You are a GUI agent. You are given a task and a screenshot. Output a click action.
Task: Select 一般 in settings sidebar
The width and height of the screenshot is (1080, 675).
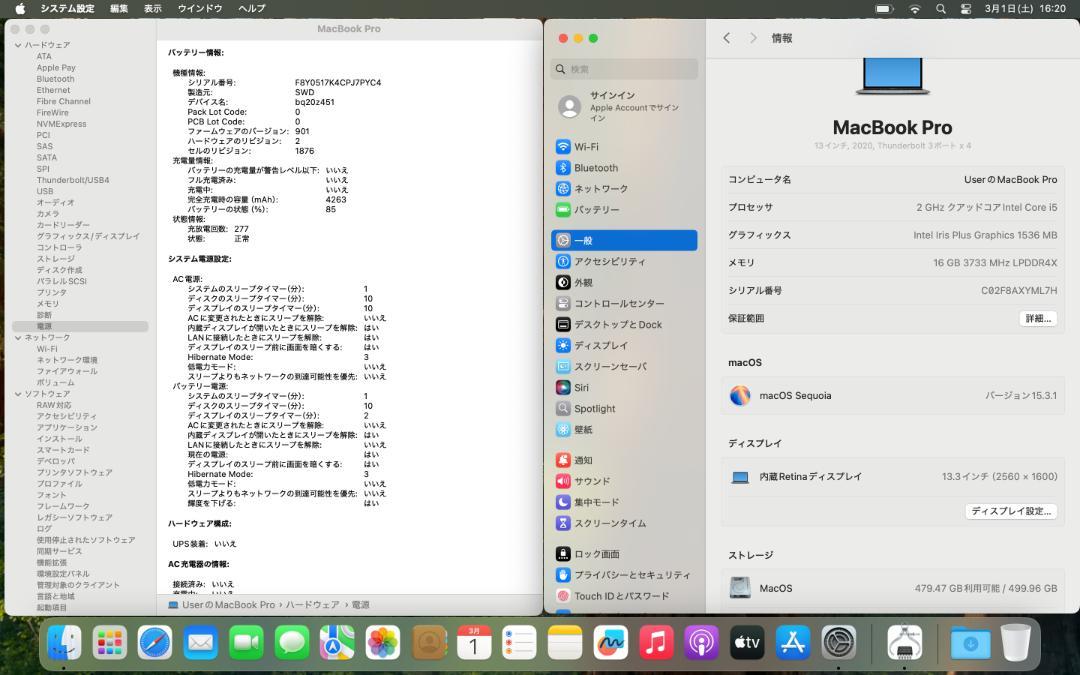624,240
